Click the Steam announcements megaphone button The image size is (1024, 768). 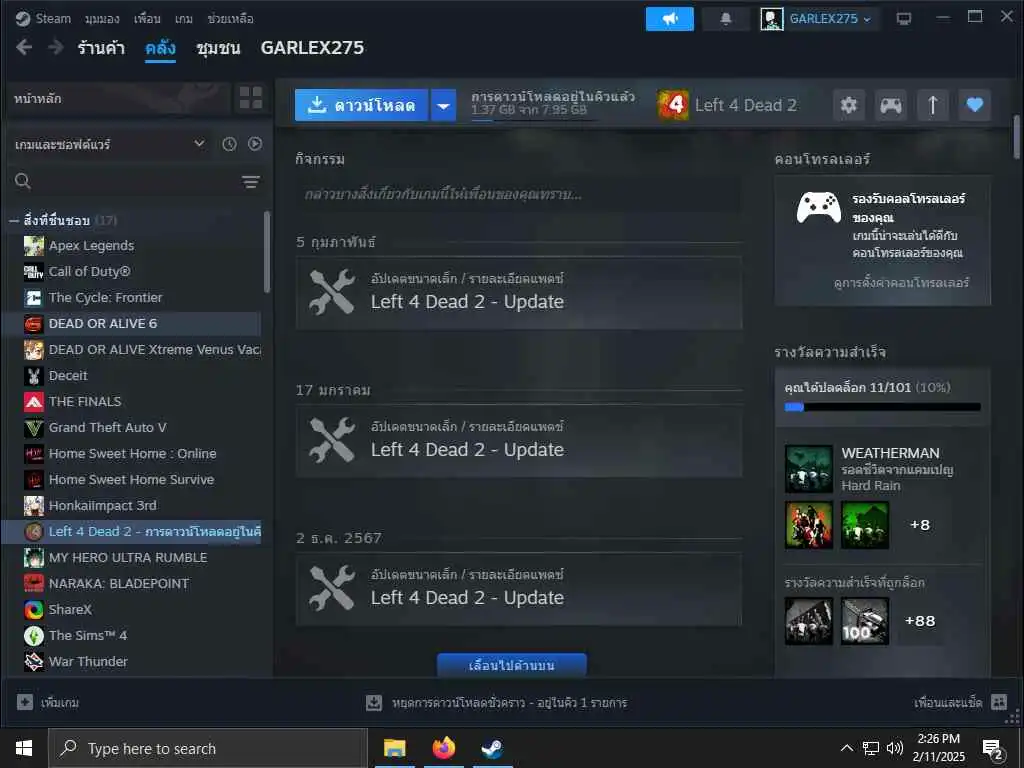[669, 19]
